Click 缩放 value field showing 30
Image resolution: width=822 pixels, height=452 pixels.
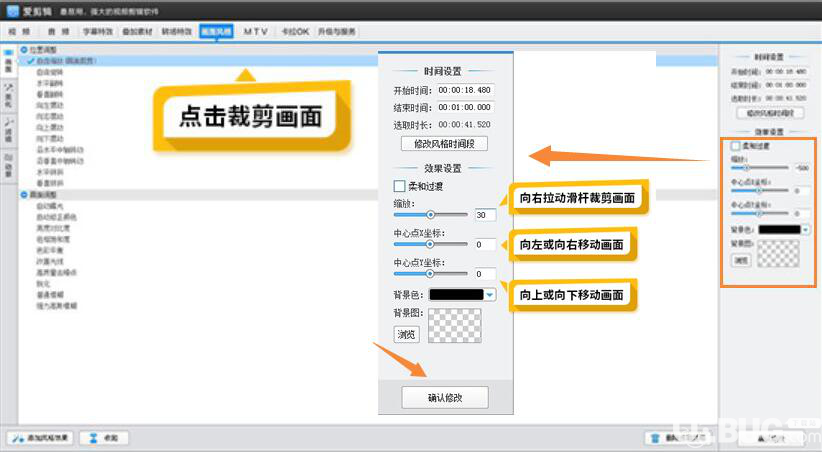(485, 215)
